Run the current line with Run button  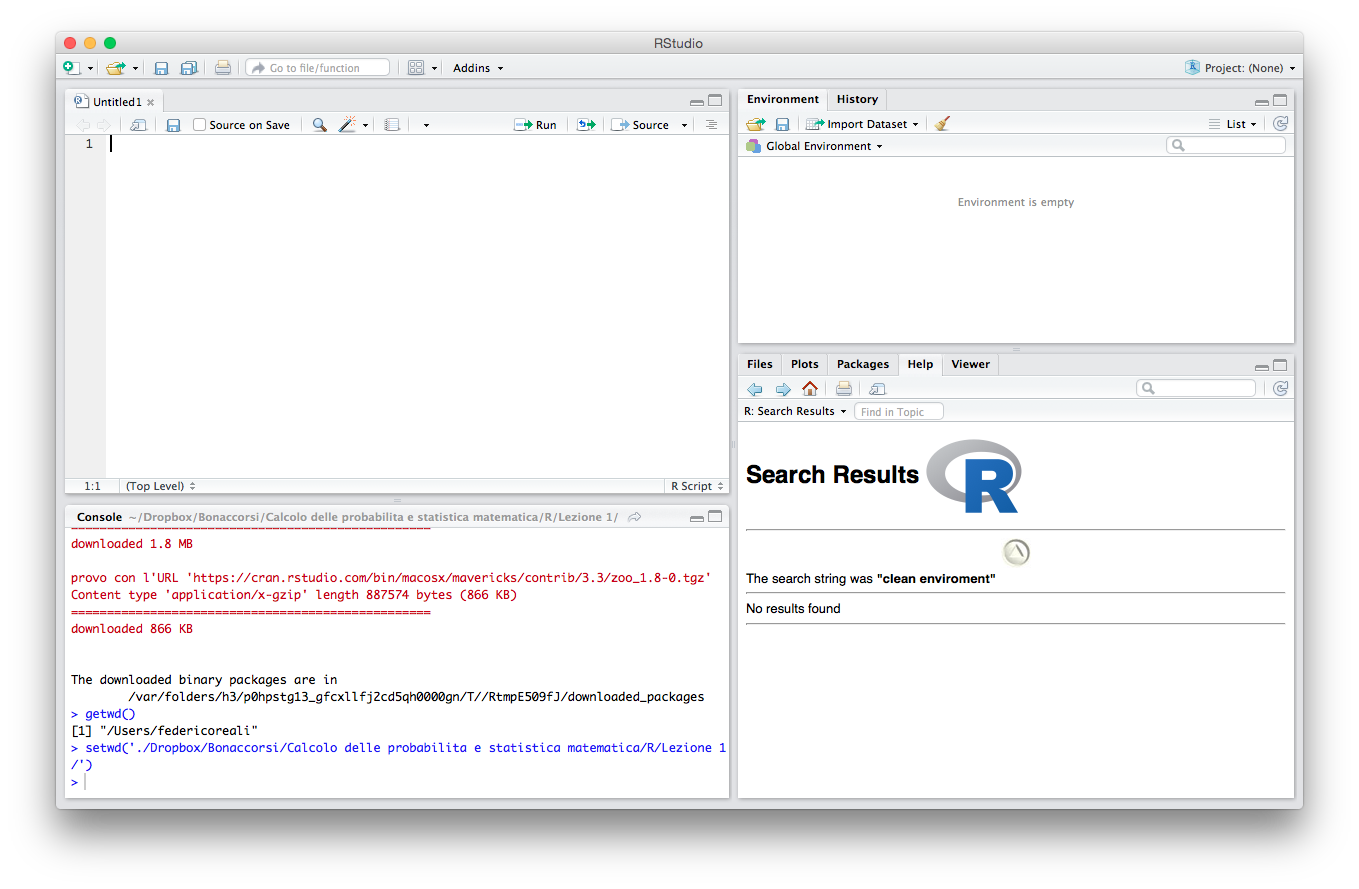click(535, 125)
